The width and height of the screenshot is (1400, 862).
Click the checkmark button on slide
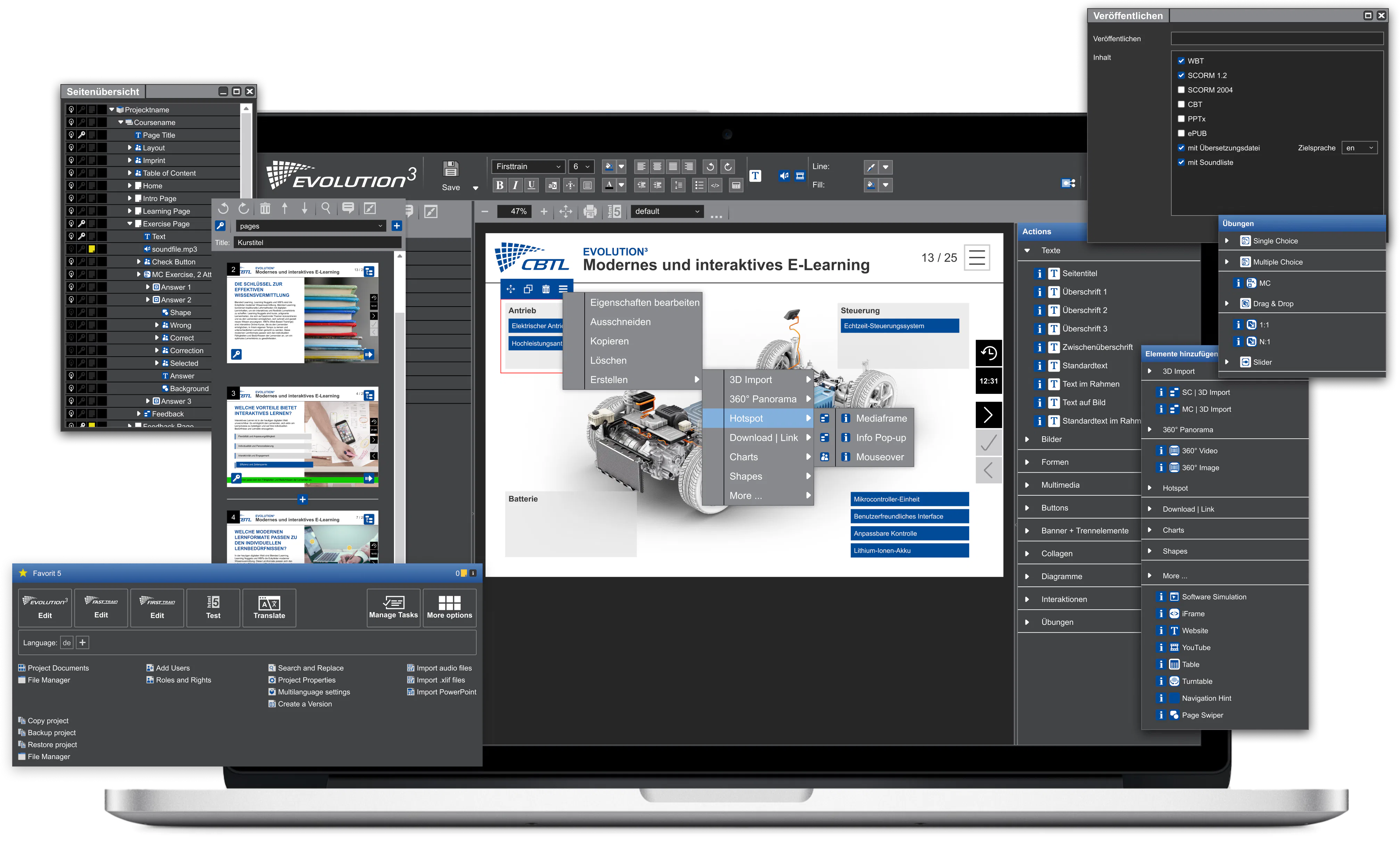point(989,442)
